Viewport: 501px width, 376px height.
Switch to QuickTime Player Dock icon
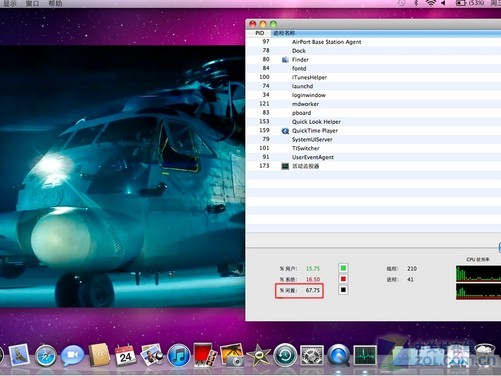point(339,356)
